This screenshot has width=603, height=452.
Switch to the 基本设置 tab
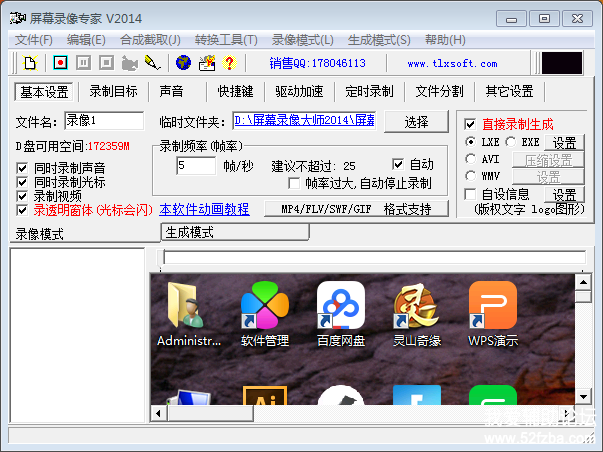[x=44, y=92]
